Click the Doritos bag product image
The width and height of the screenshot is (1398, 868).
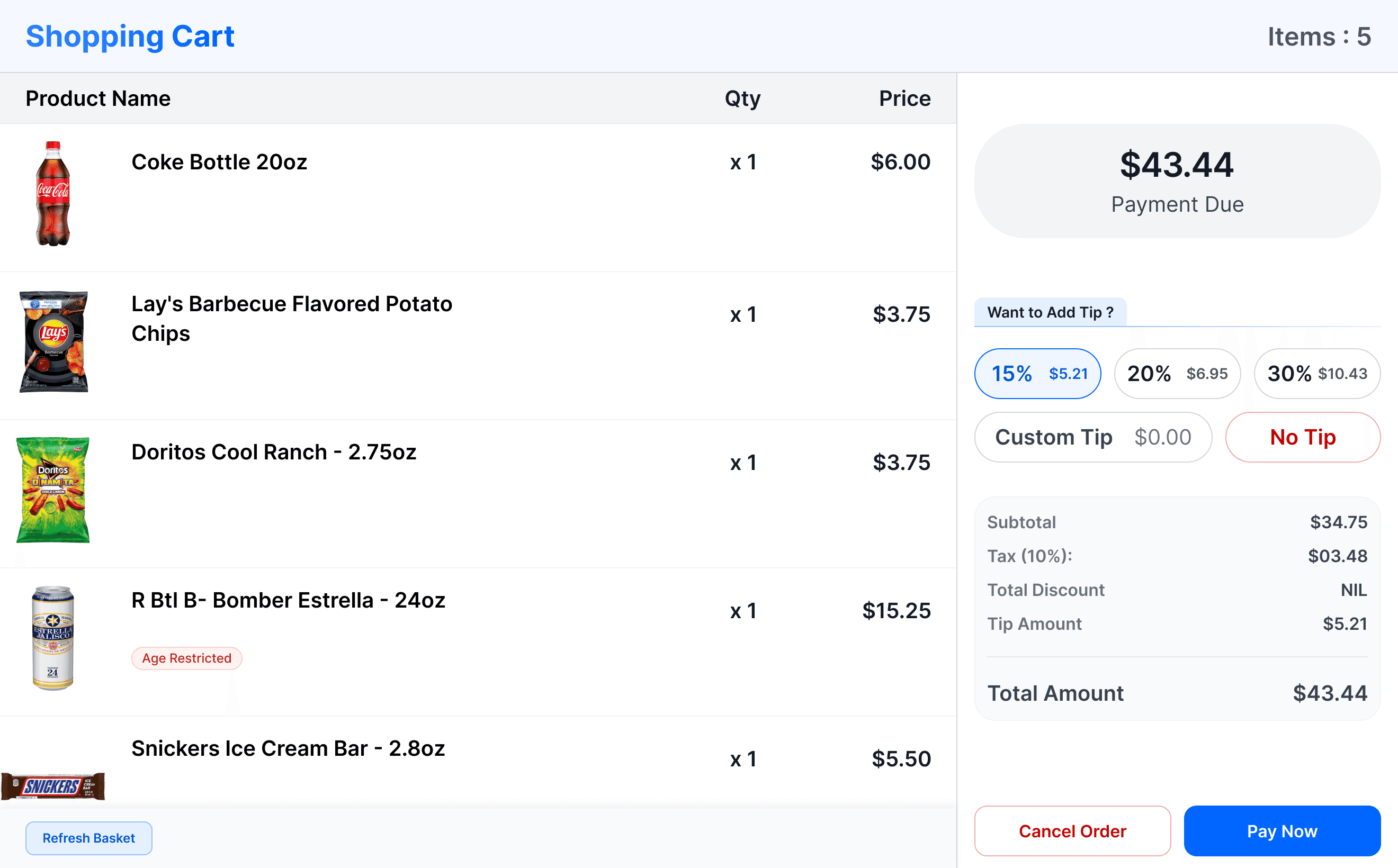point(53,490)
